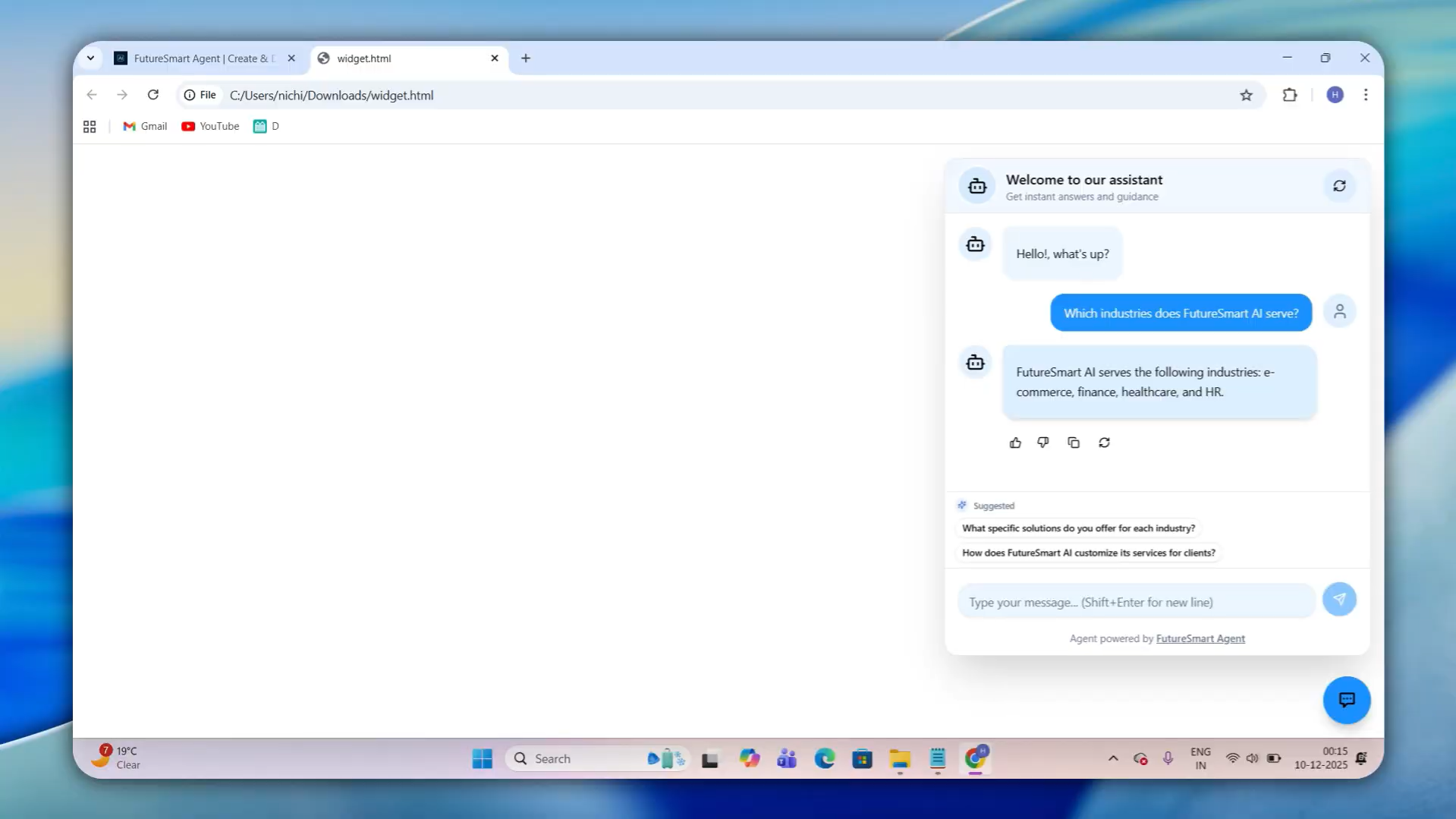Image resolution: width=1456 pixels, height=819 pixels.
Task: Expand the tab search dropdown arrow
Action: [90, 58]
